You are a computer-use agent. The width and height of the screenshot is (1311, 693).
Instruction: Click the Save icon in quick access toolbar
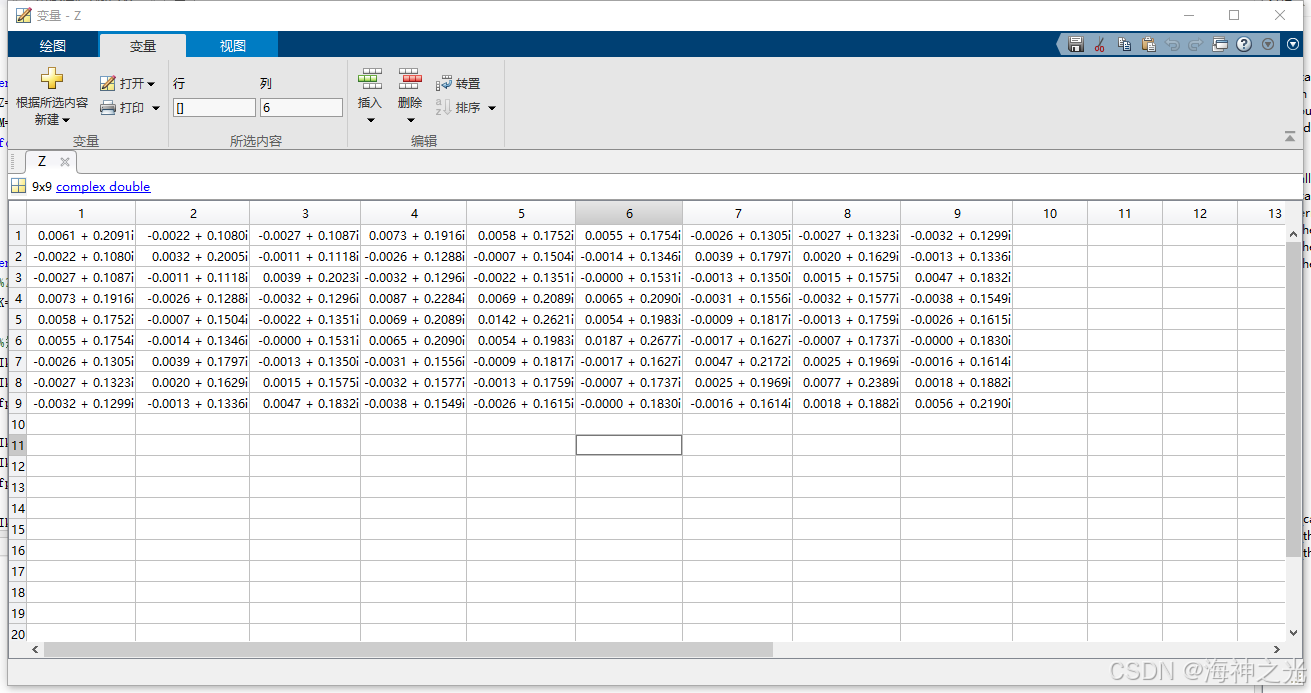pos(1076,44)
